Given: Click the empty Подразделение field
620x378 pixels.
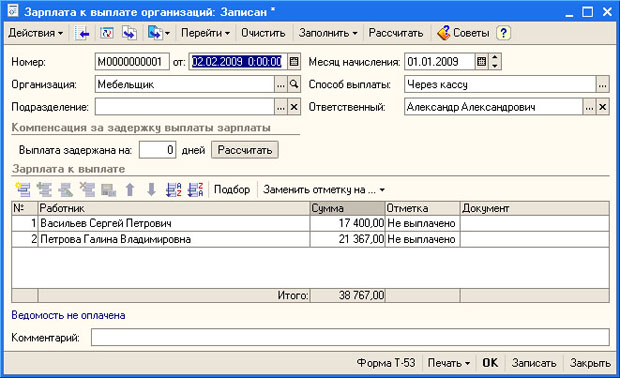Looking at the screenshot, I should coord(185,107).
